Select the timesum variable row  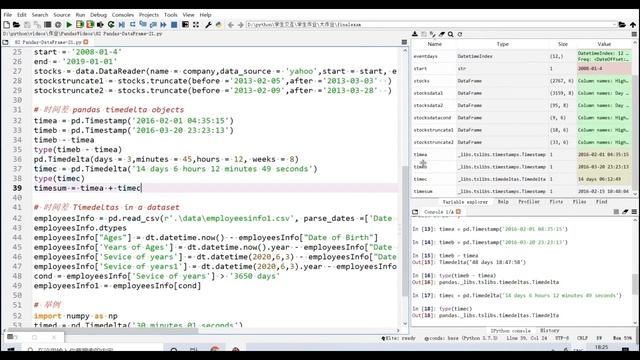(x=522, y=191)
